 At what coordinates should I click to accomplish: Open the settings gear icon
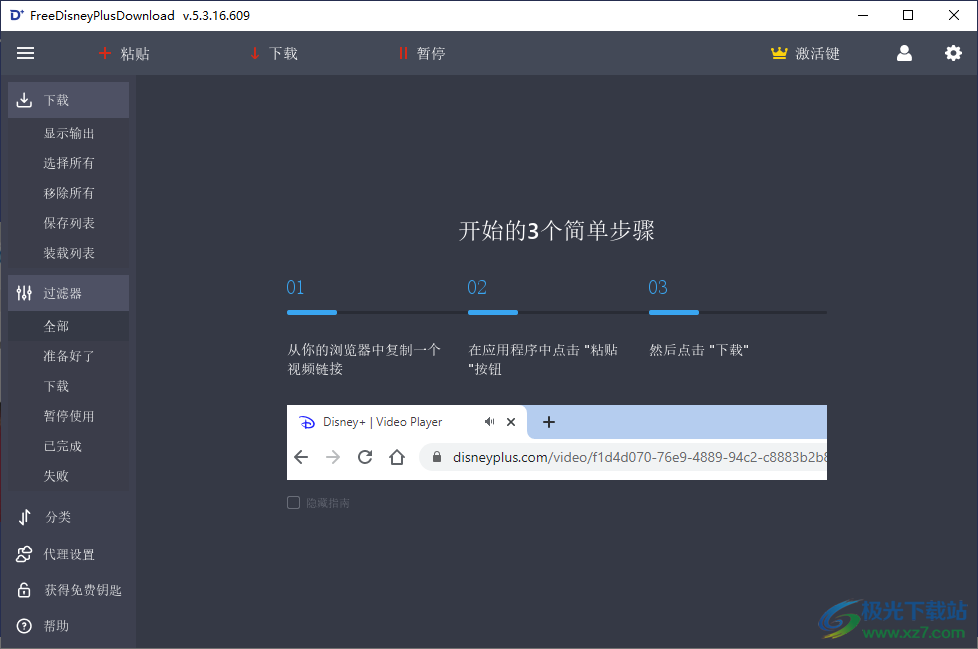[953, 54]
